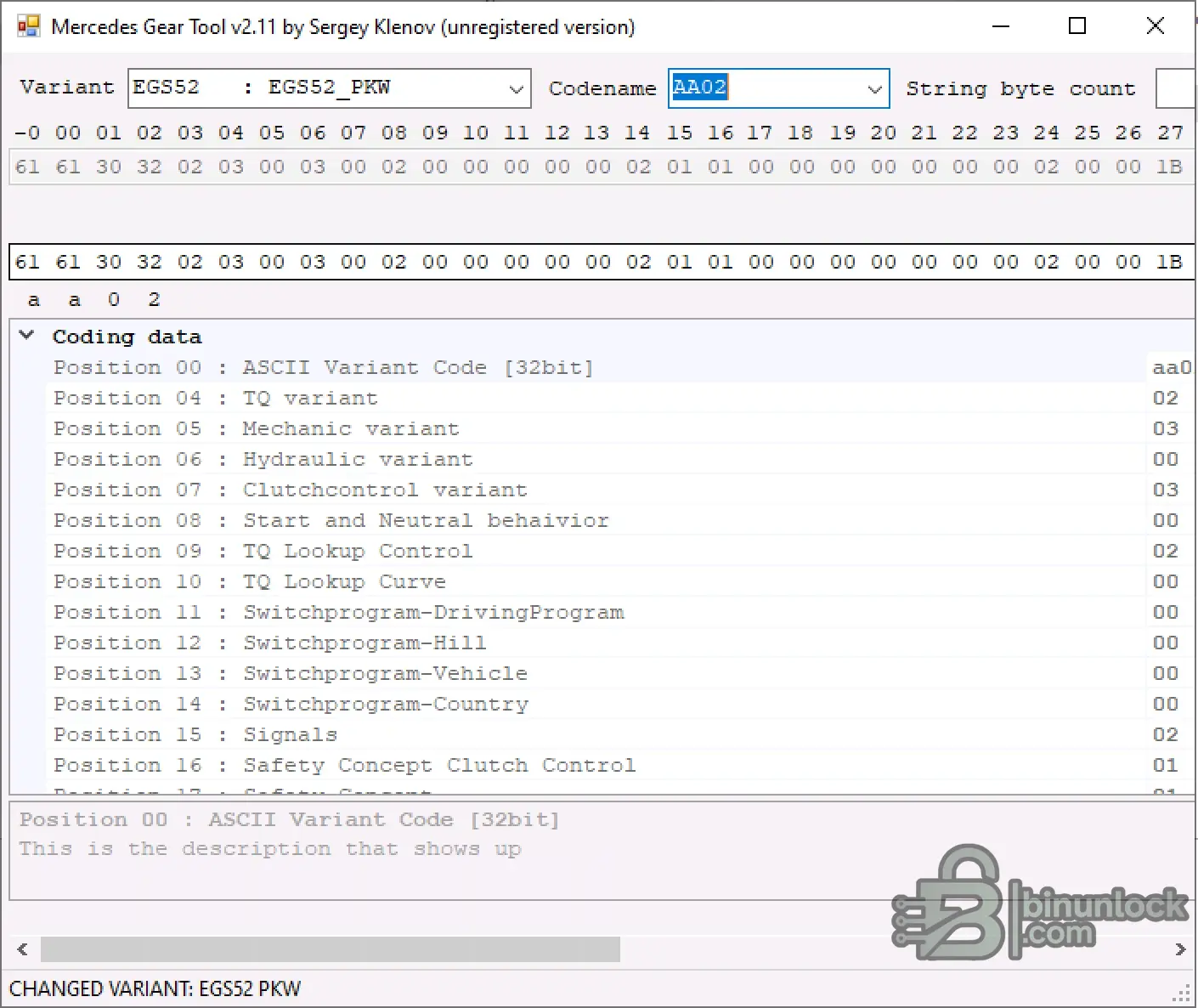Click value 02 of TQ variant
1198x1008 pixels.
1166,398
